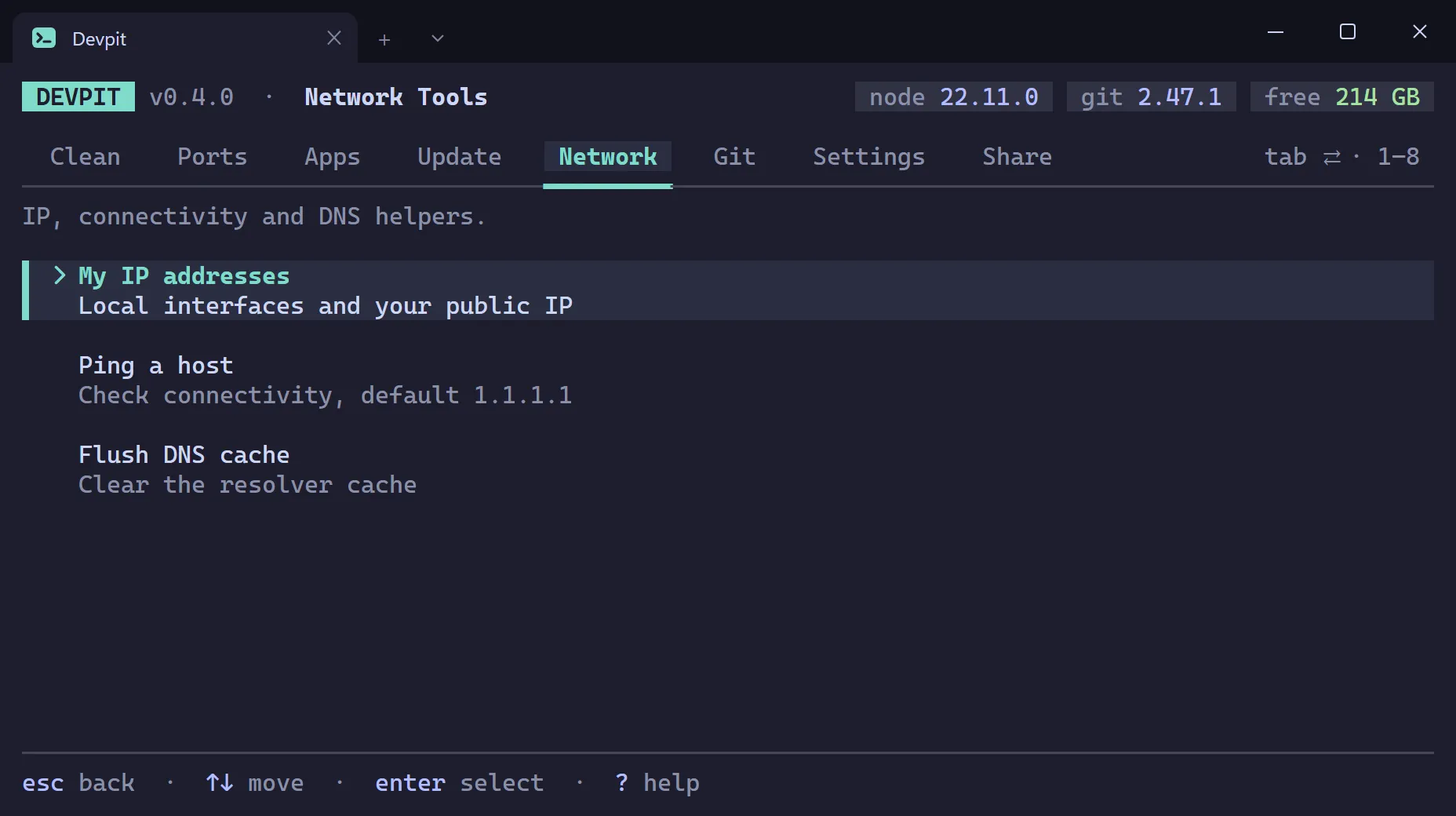Select the Flush DNS cache option
The height and width of the screenshot is (816, 1456).
[728, 469]
